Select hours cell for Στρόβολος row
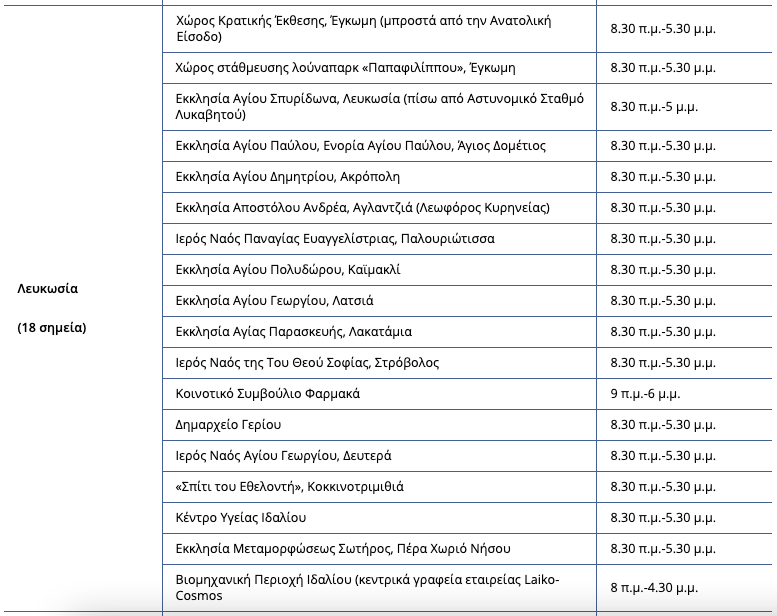777x616 pixels. click(x=684, y=363)
